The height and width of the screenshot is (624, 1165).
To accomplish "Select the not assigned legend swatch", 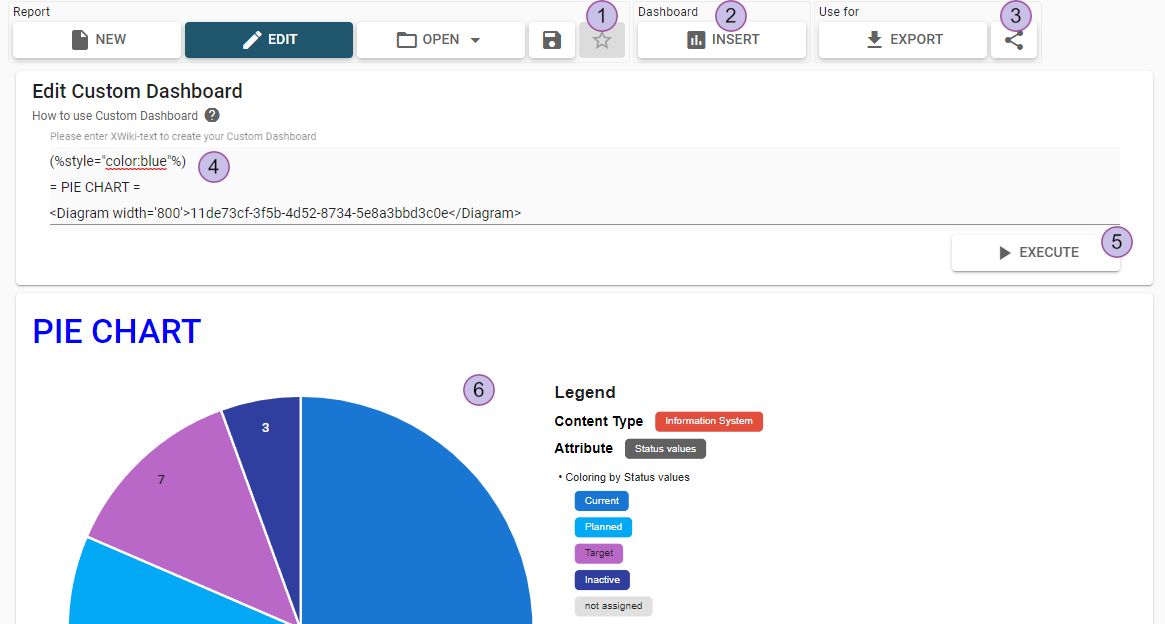I will click(613, 606).
